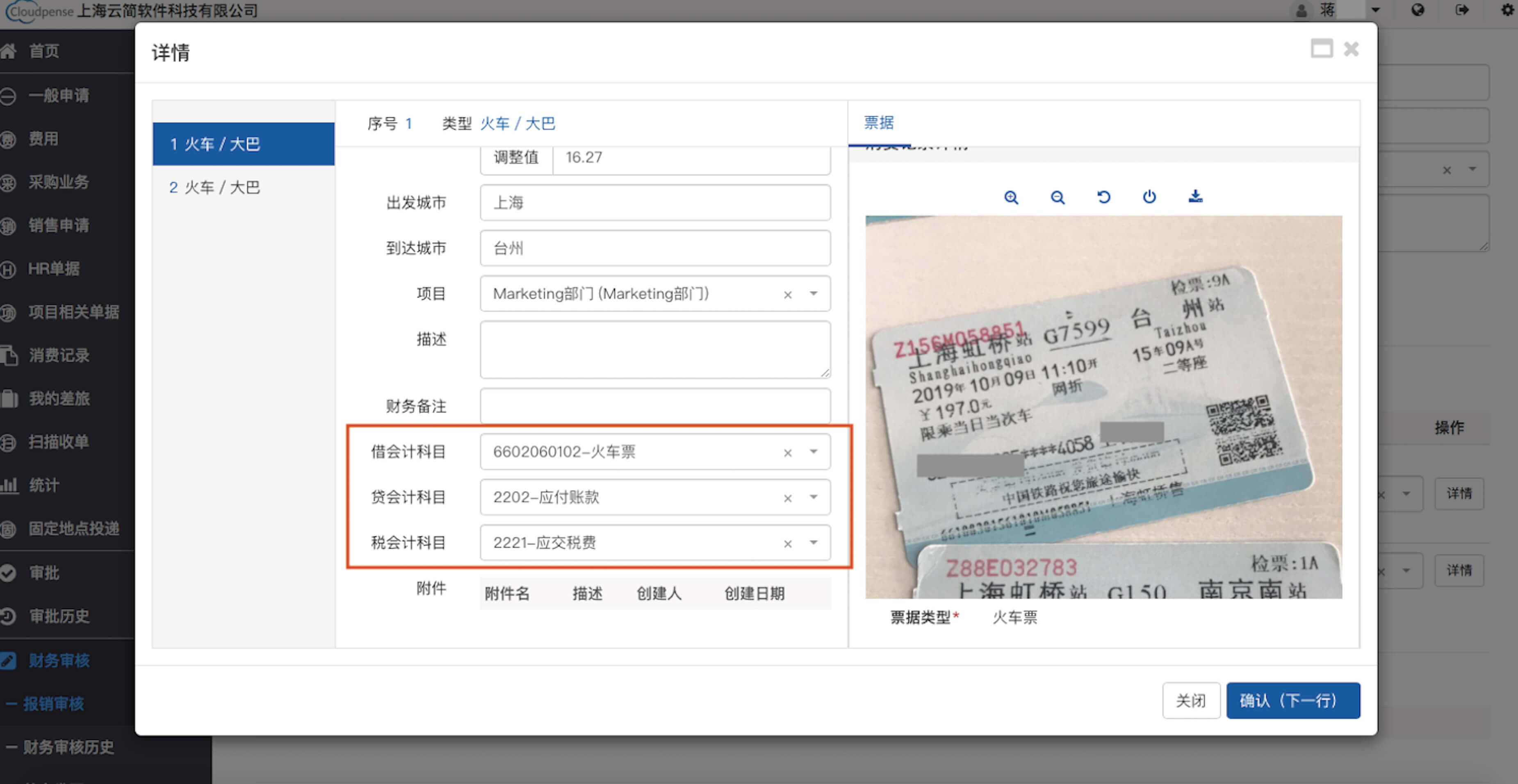Select row 2 火车 / 大巴
Screen dimensions: 1518x784
(244, 187)
